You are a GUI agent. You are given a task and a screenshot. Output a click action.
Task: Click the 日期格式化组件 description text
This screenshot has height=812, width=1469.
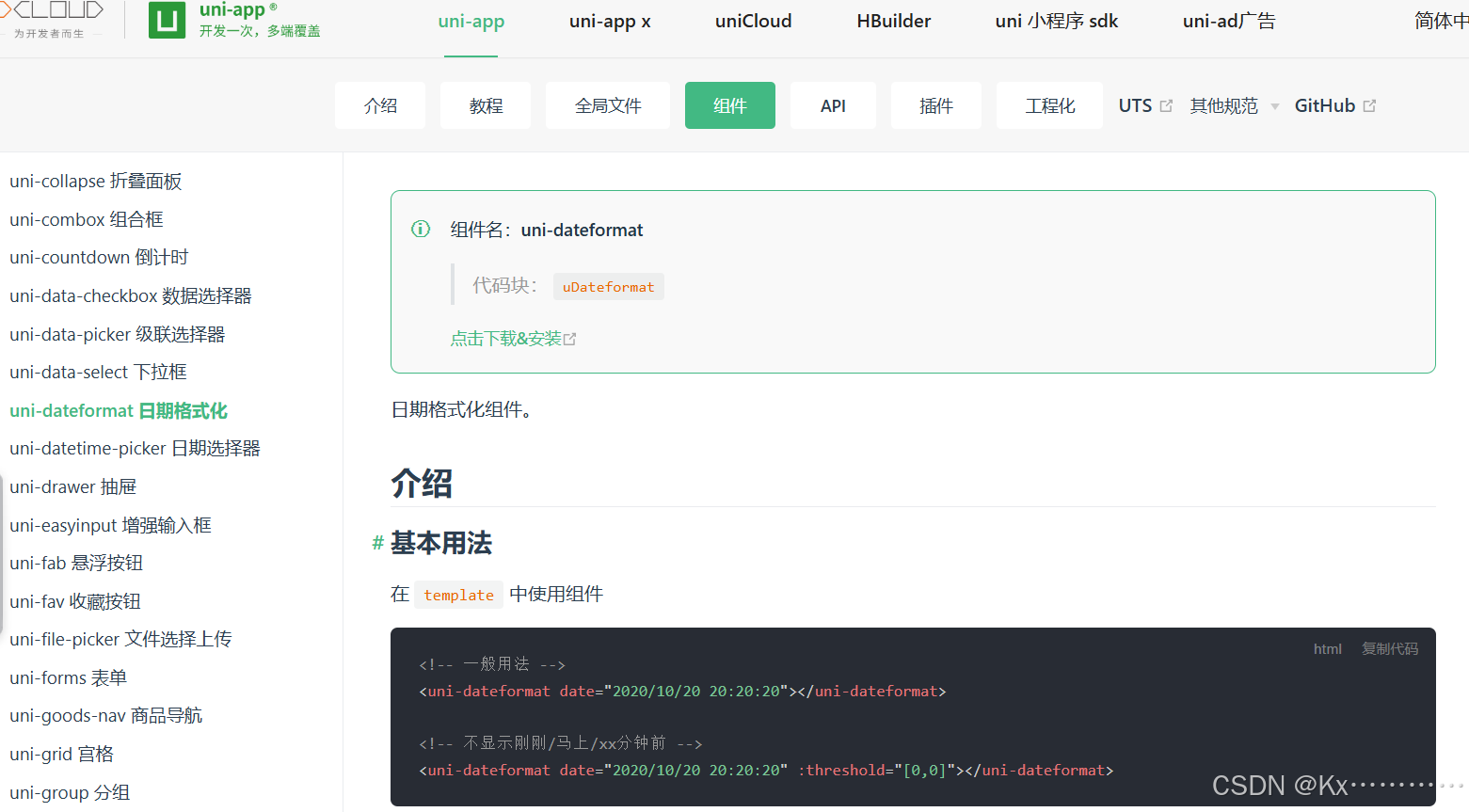(x=461, y=410)
